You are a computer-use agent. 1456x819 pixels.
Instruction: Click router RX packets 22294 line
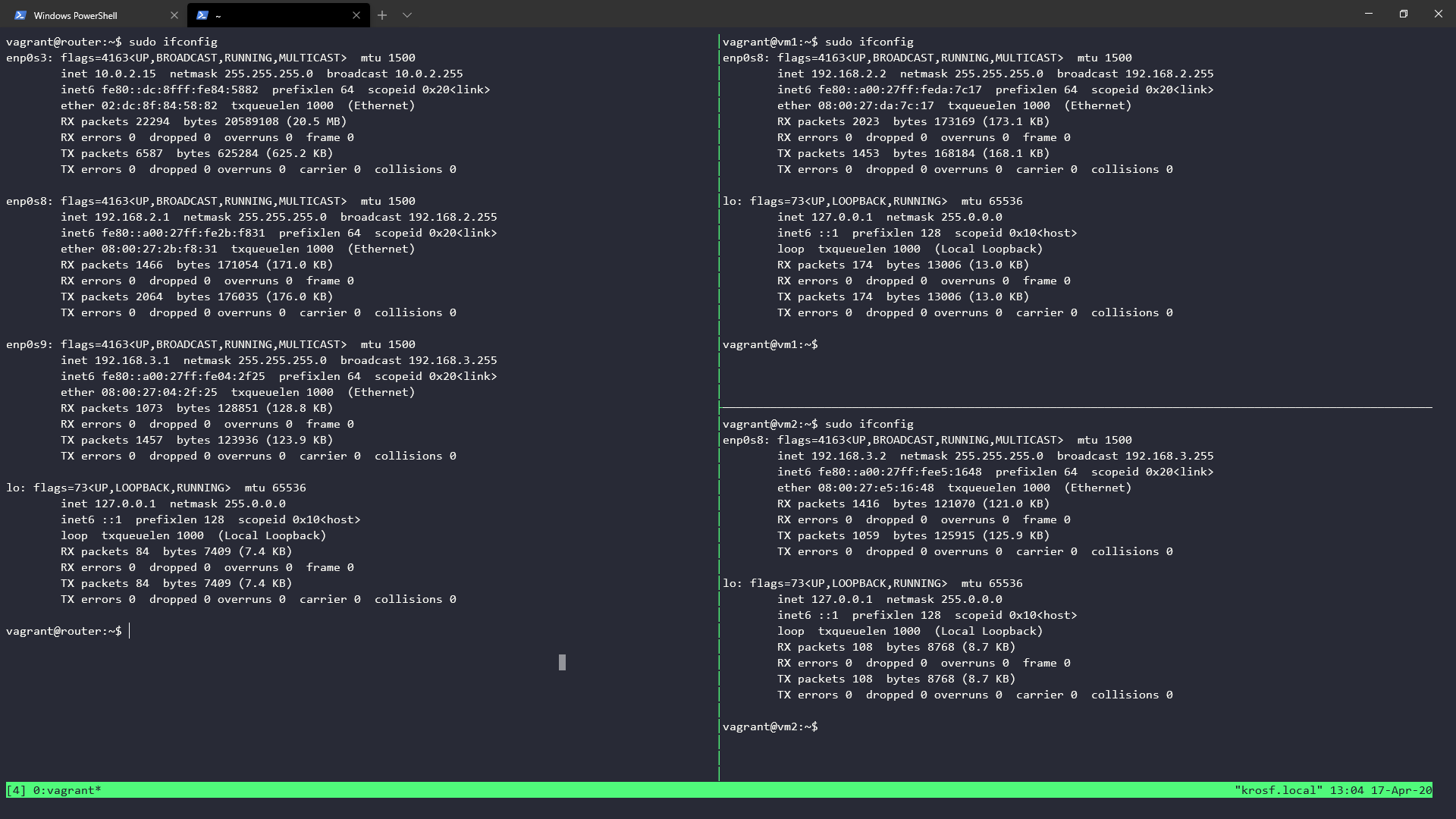pyautogui.click(x=204, y=121)
